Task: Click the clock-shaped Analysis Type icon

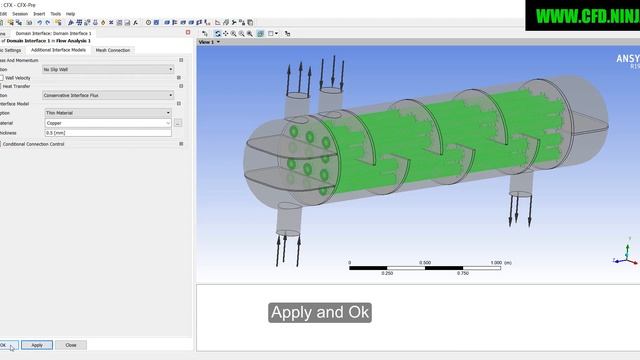Action: [149, 22]
